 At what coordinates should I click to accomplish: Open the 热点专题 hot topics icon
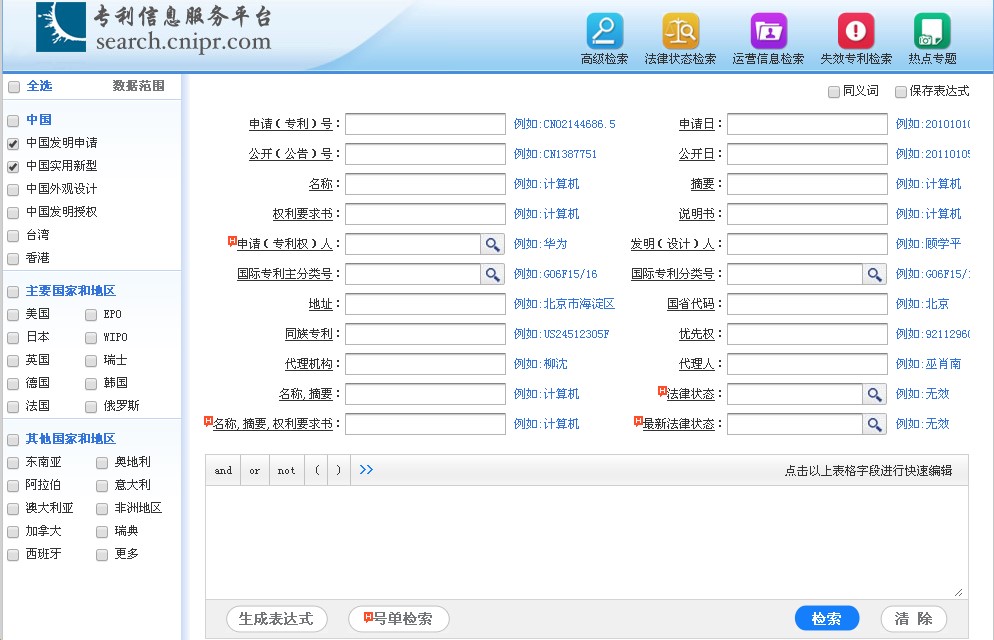(932, 31)
